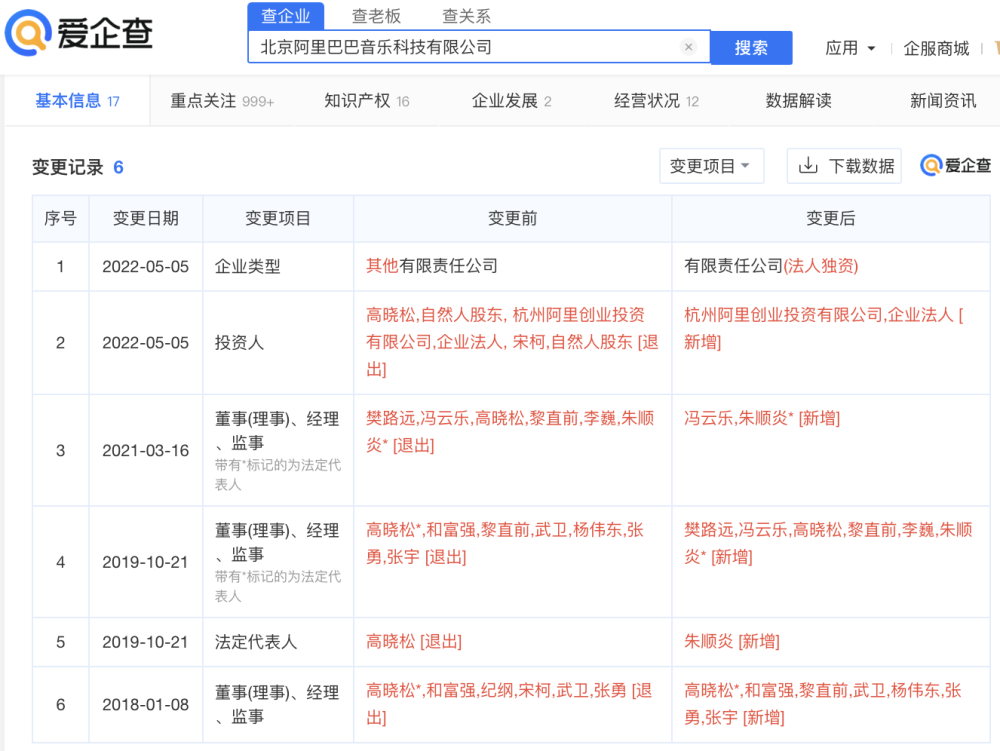Click the 变更项目 column header

[278, 219]
